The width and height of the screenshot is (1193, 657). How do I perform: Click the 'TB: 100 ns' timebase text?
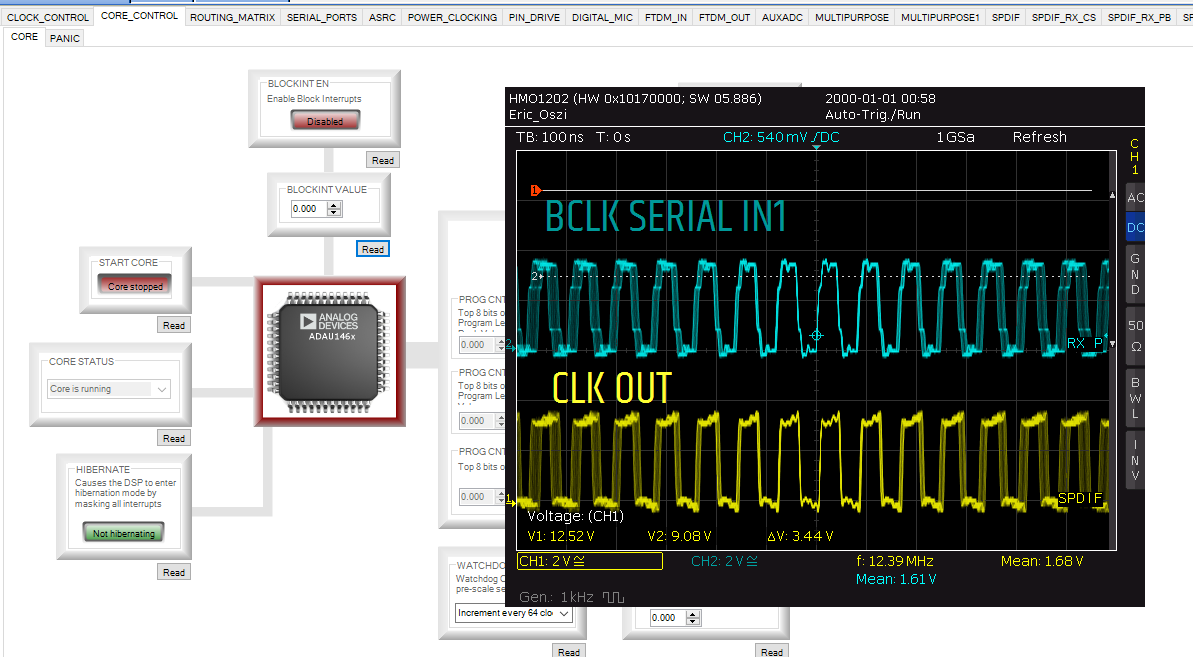[x=550, y=137]
